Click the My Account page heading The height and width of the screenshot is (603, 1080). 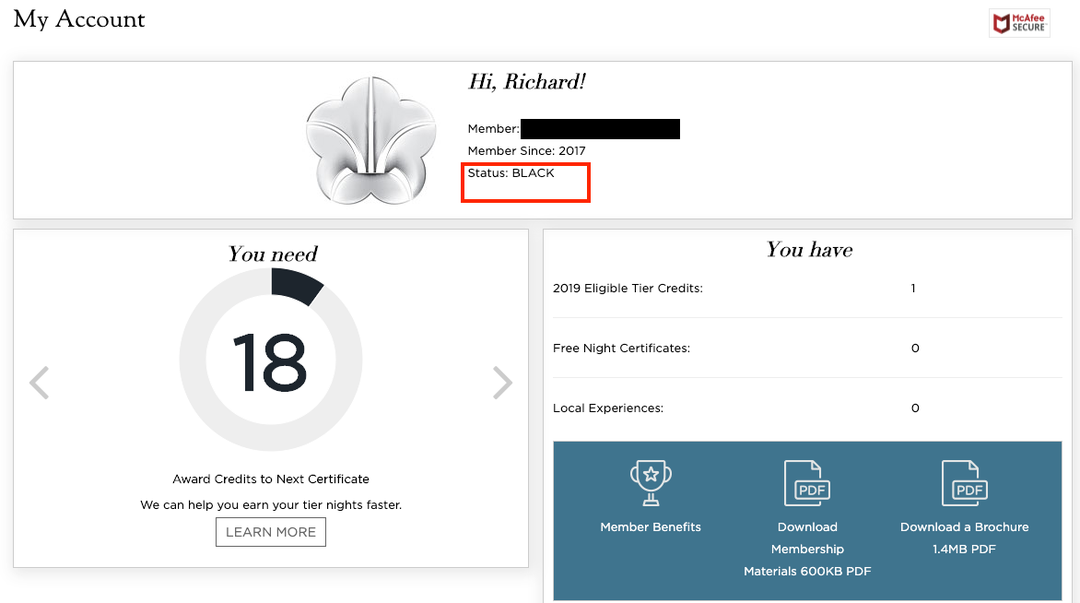click(80, 19)
